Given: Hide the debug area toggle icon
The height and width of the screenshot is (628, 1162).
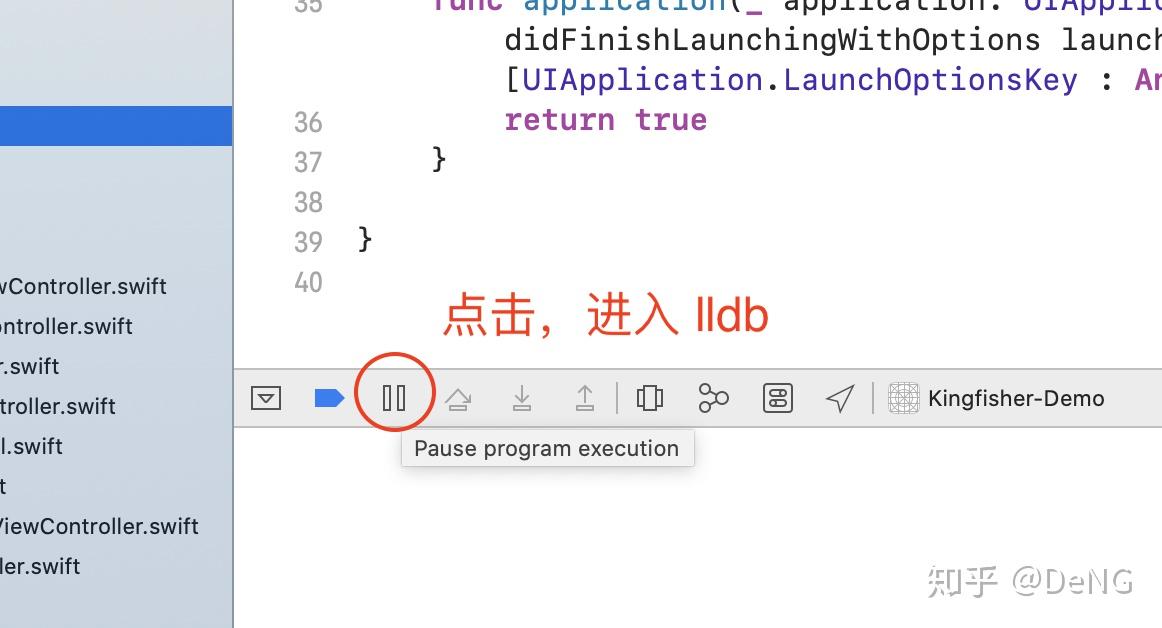Looking at the screenshot, I should [x=266, y=398].
